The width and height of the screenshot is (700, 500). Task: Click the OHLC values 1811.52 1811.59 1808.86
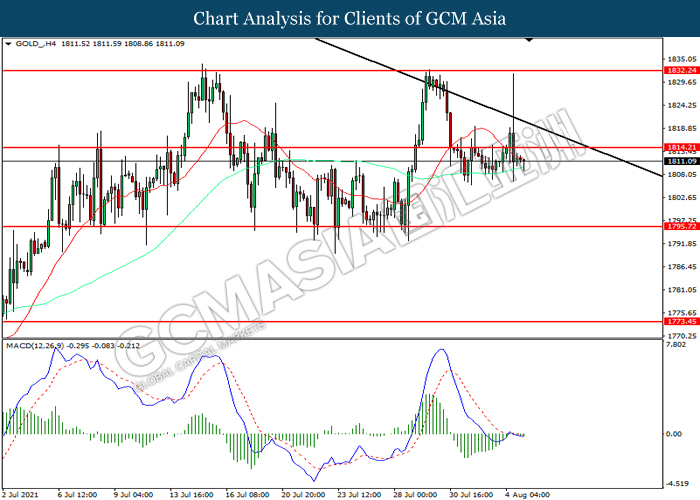click(107, 44)
